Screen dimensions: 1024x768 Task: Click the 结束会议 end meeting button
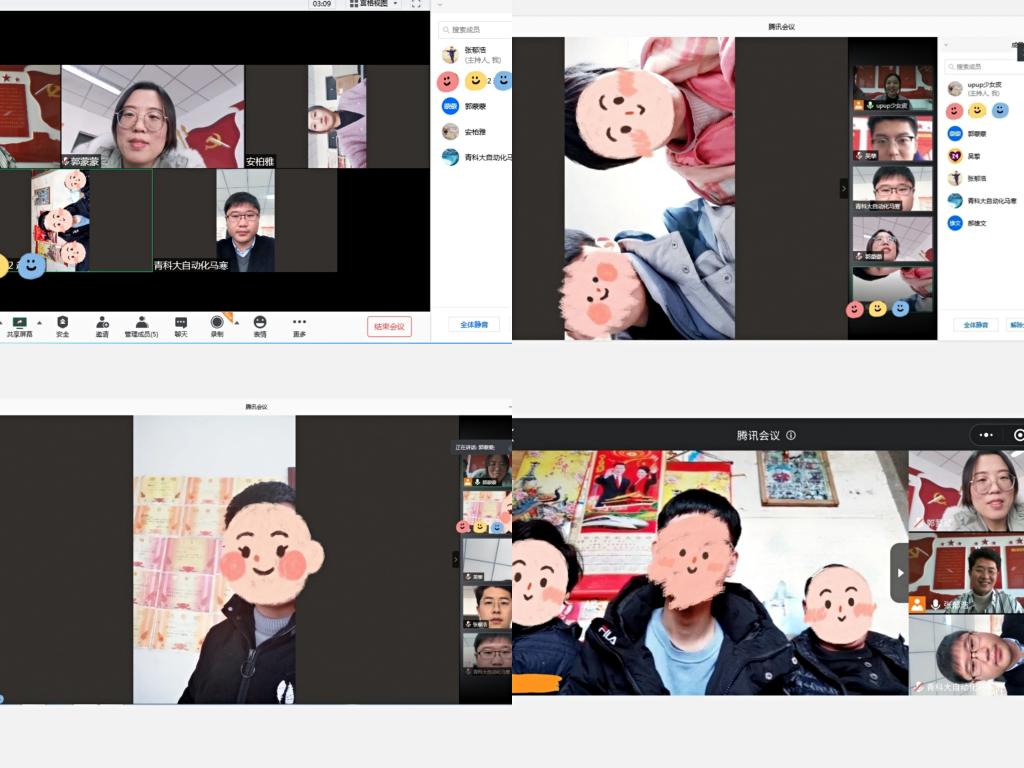pos(389,326)
